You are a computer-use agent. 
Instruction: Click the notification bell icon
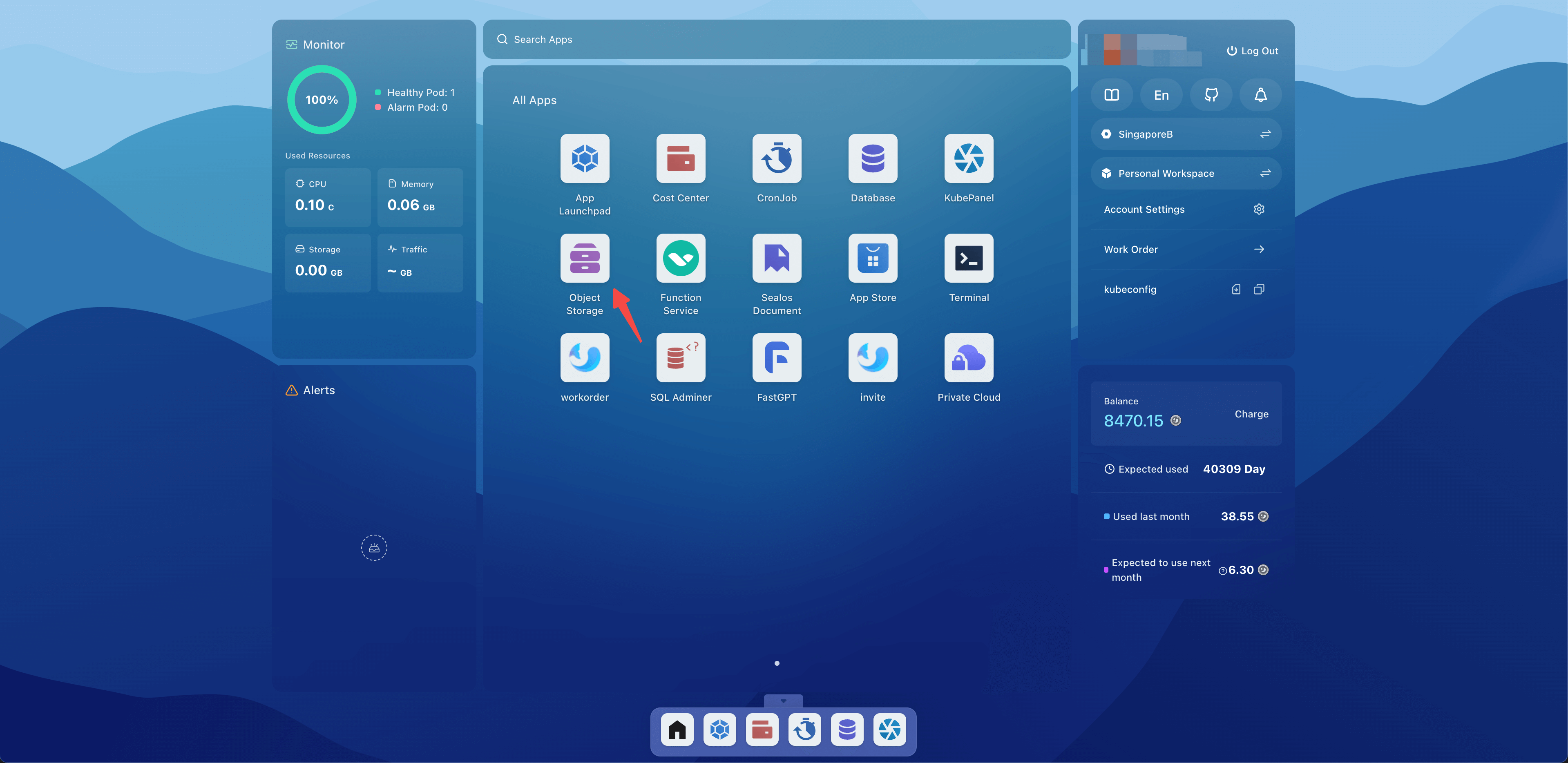[1260, 95]
